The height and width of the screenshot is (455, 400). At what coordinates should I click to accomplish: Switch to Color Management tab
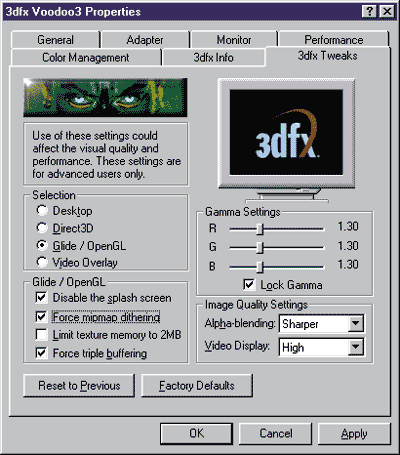tap(86, 57)
